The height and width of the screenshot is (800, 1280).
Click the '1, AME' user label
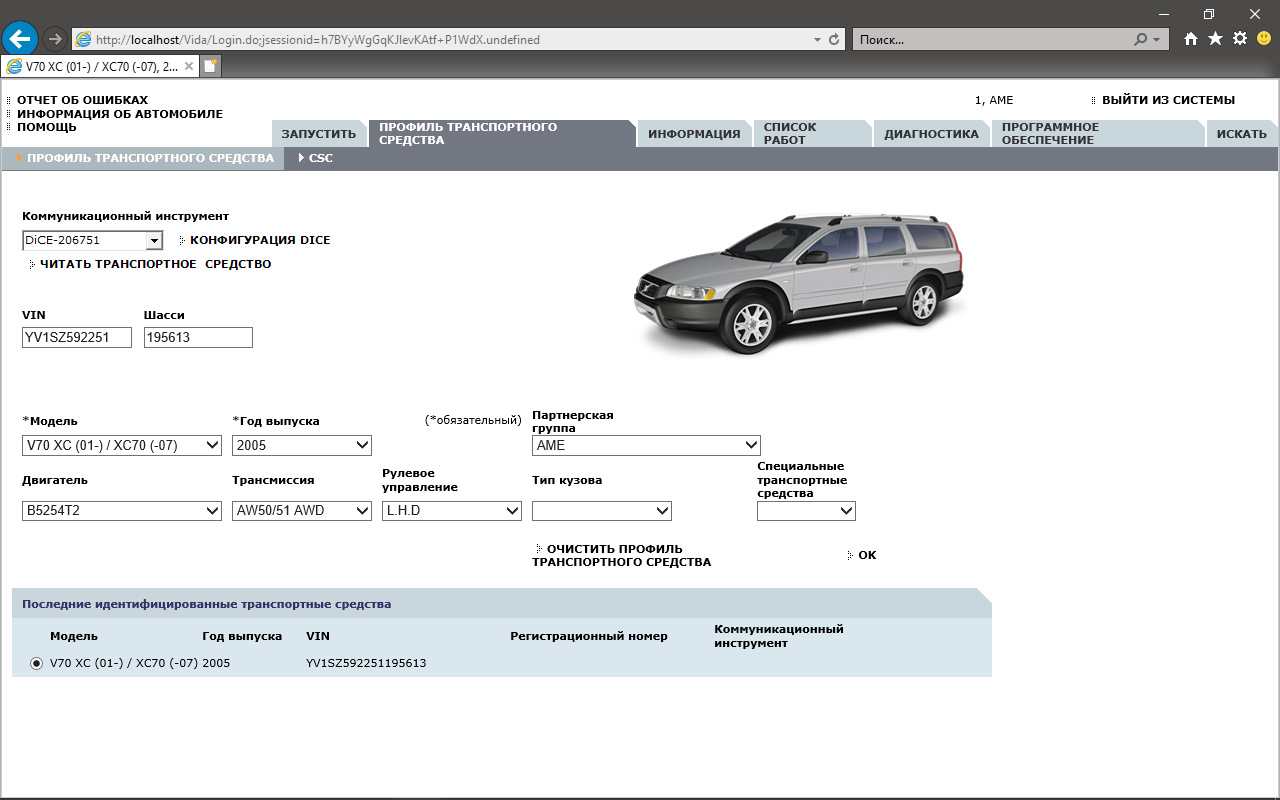(994, 100)
